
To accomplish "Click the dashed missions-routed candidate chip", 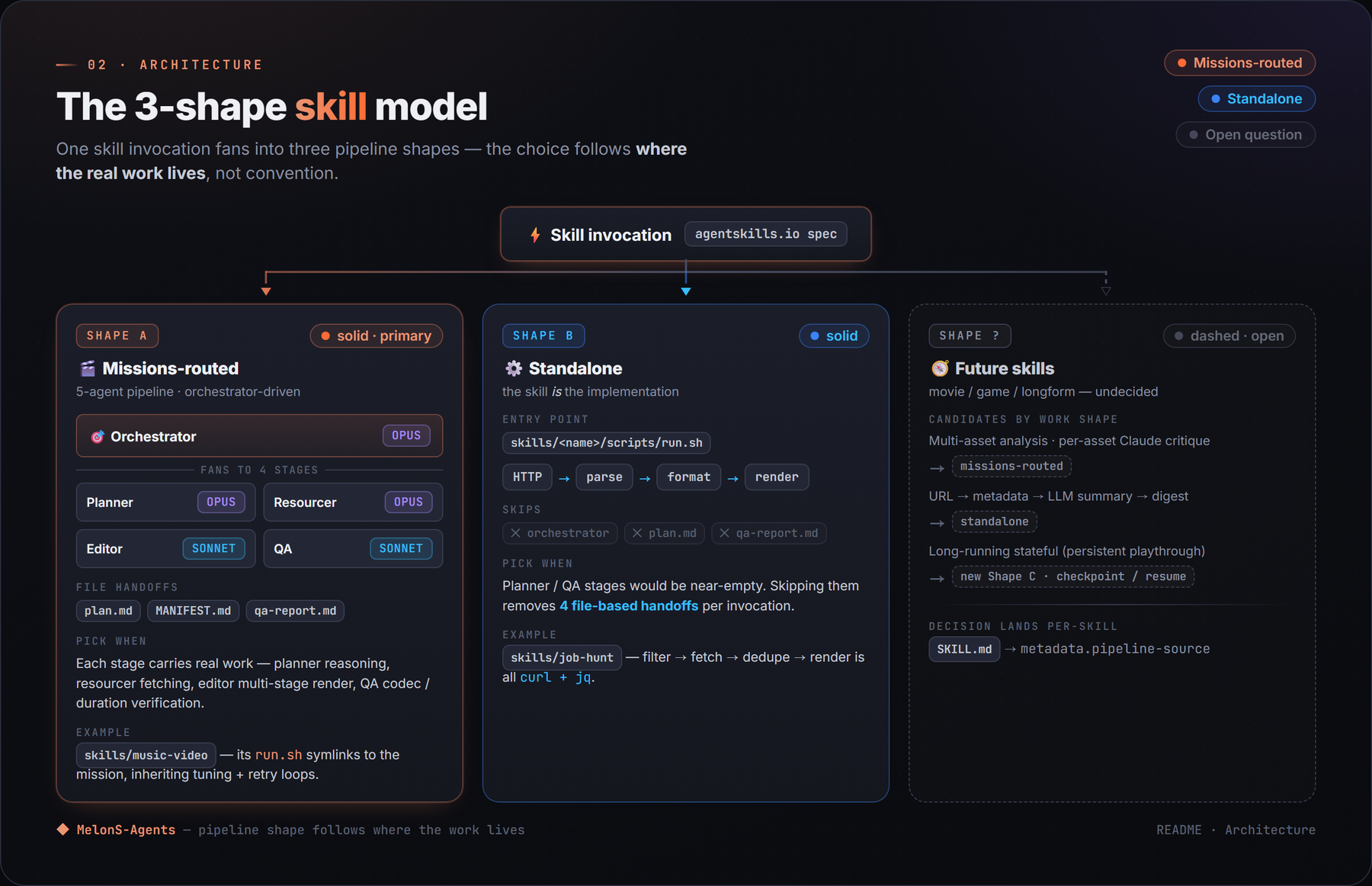I will tap(1011, 467).
